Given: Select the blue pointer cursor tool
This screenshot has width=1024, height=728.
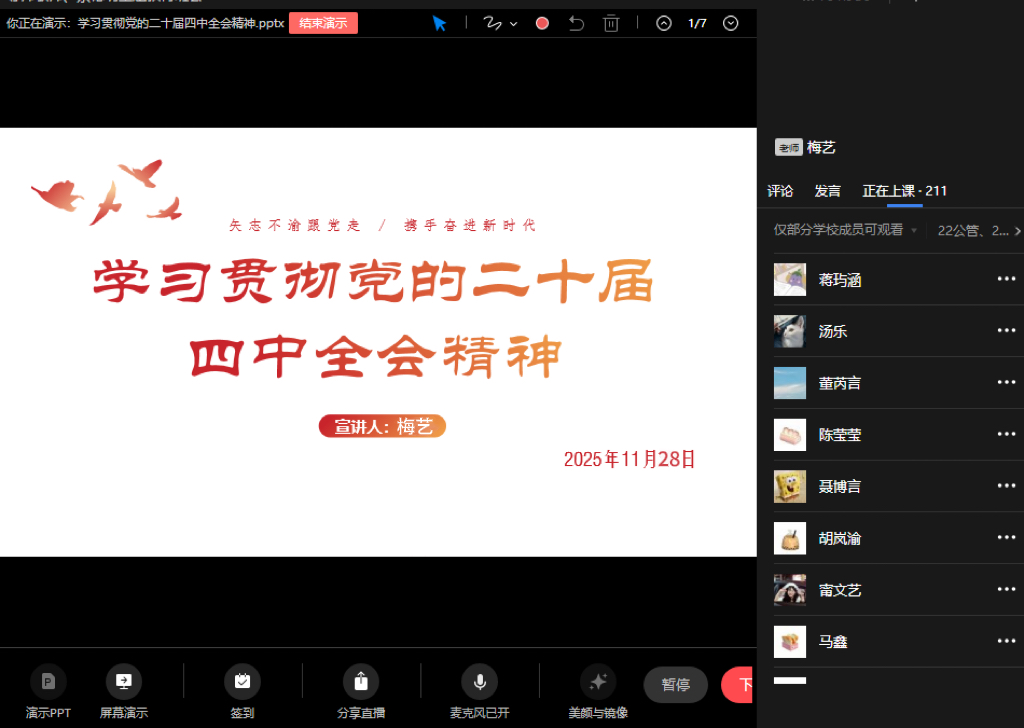Looking at the screenshot, I should 439,23.
